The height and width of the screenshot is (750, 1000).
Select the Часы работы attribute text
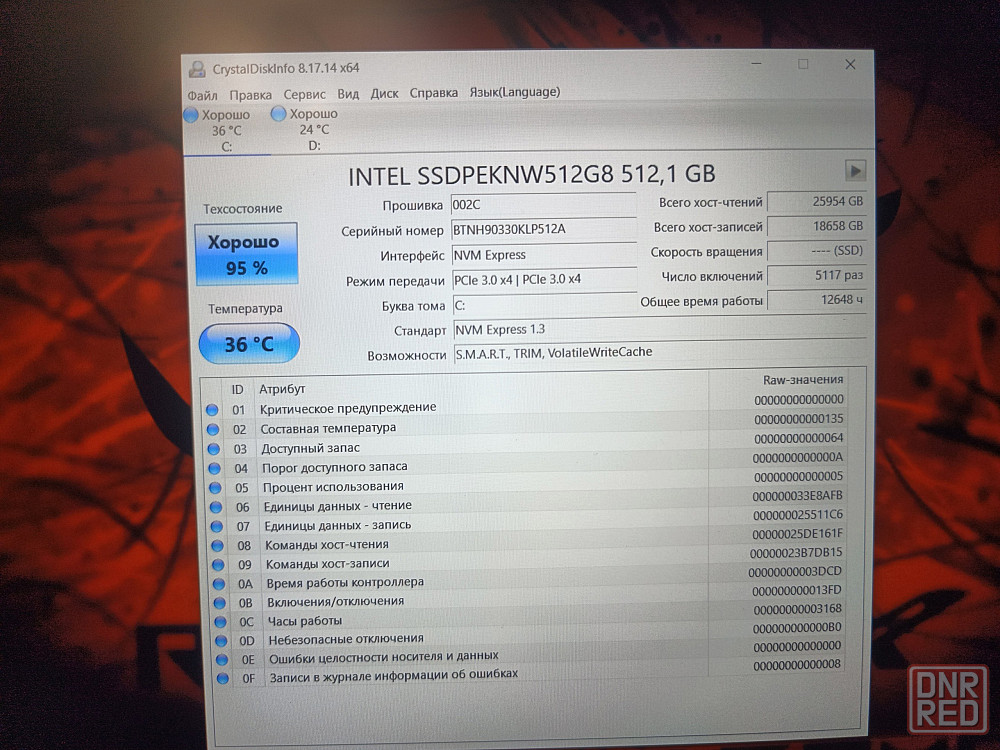point(305,621)
